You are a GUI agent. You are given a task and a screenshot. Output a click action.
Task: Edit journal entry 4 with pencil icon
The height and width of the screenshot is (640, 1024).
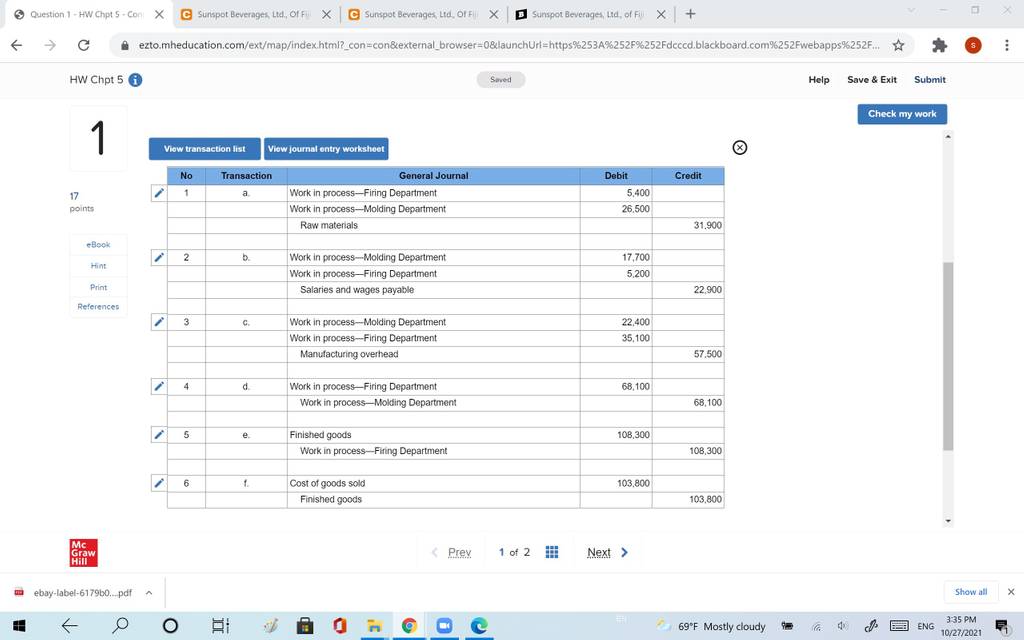point(159,386)
